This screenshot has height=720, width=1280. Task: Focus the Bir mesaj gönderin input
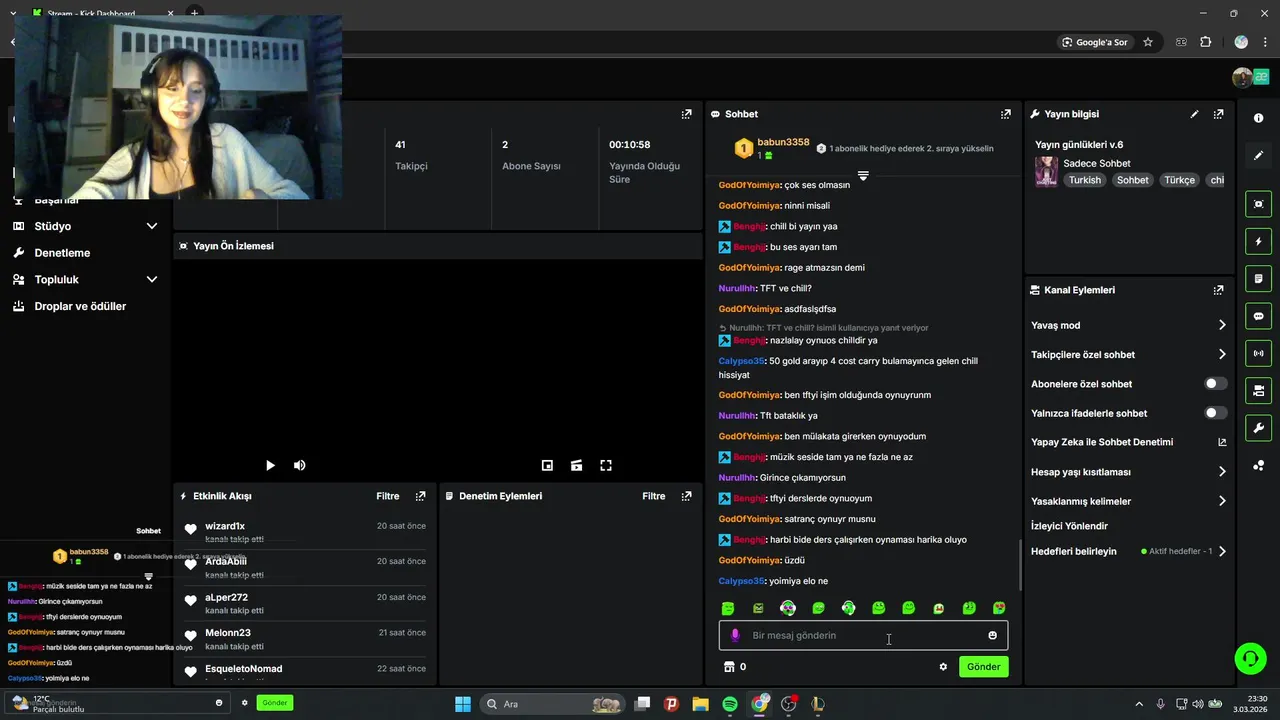click(863, 635)
